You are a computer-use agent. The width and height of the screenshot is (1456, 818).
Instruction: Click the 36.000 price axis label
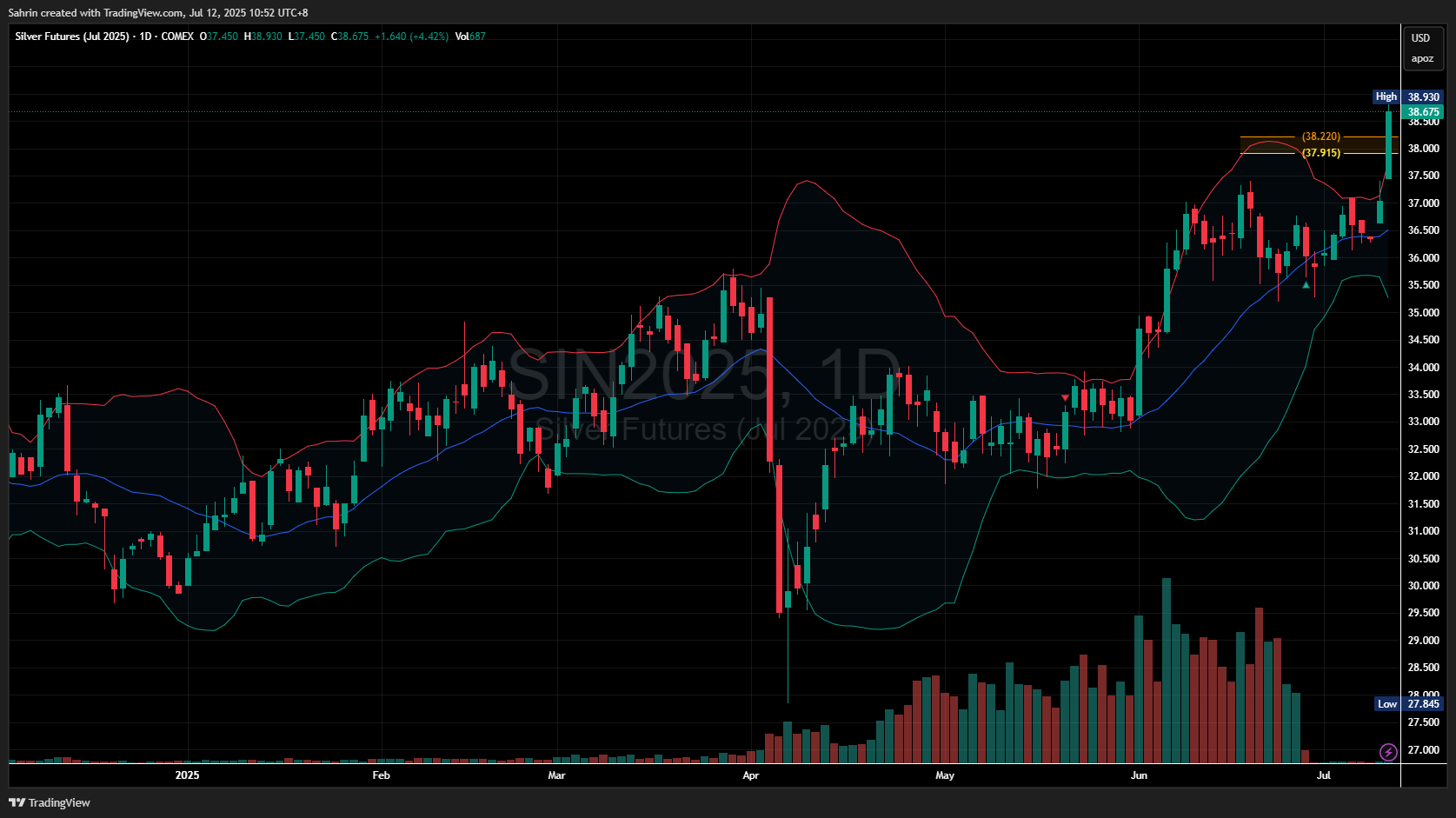tap(1423, 258)
